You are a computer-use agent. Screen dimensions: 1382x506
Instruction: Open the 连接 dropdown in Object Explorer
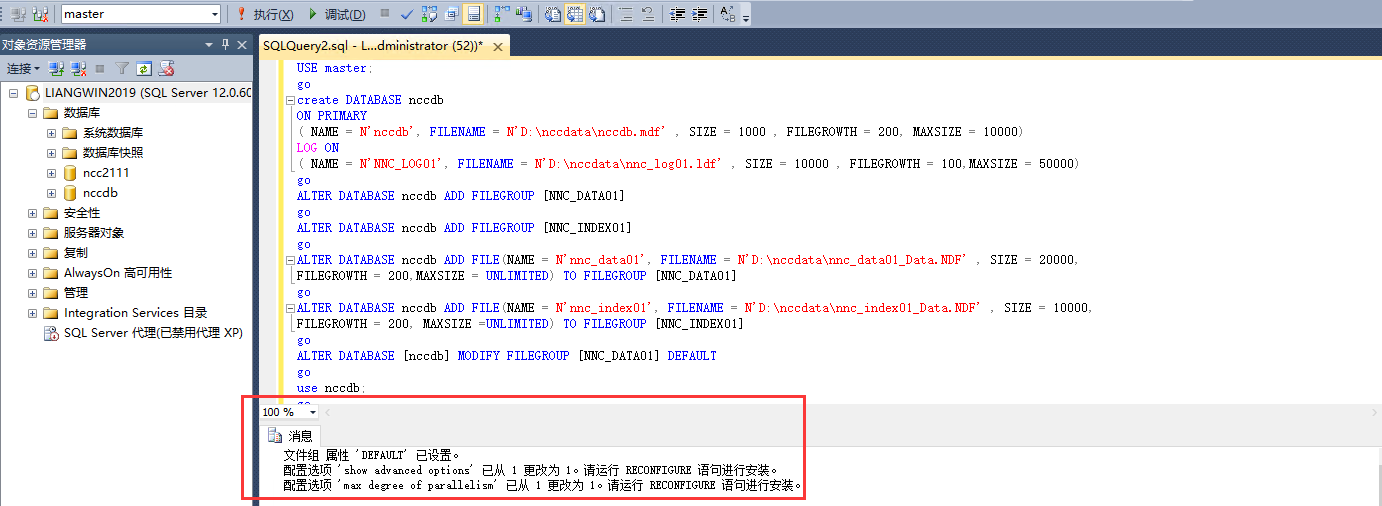click(x=23, y=69)
